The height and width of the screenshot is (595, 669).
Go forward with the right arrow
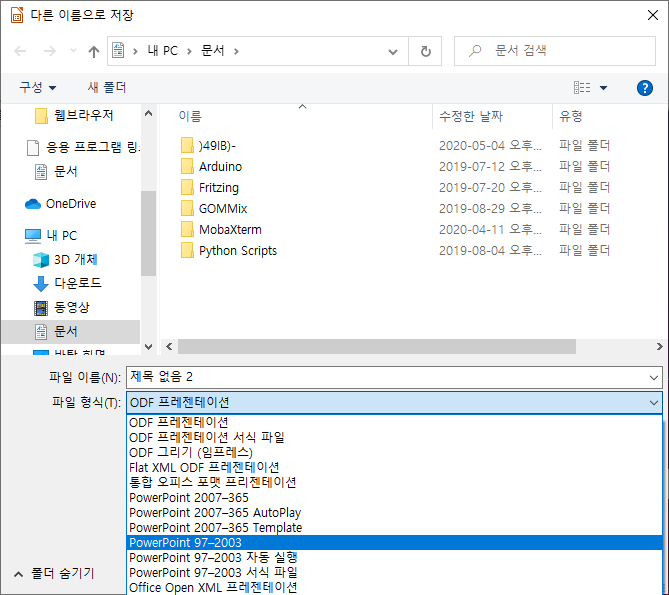[x=50, y=51]
